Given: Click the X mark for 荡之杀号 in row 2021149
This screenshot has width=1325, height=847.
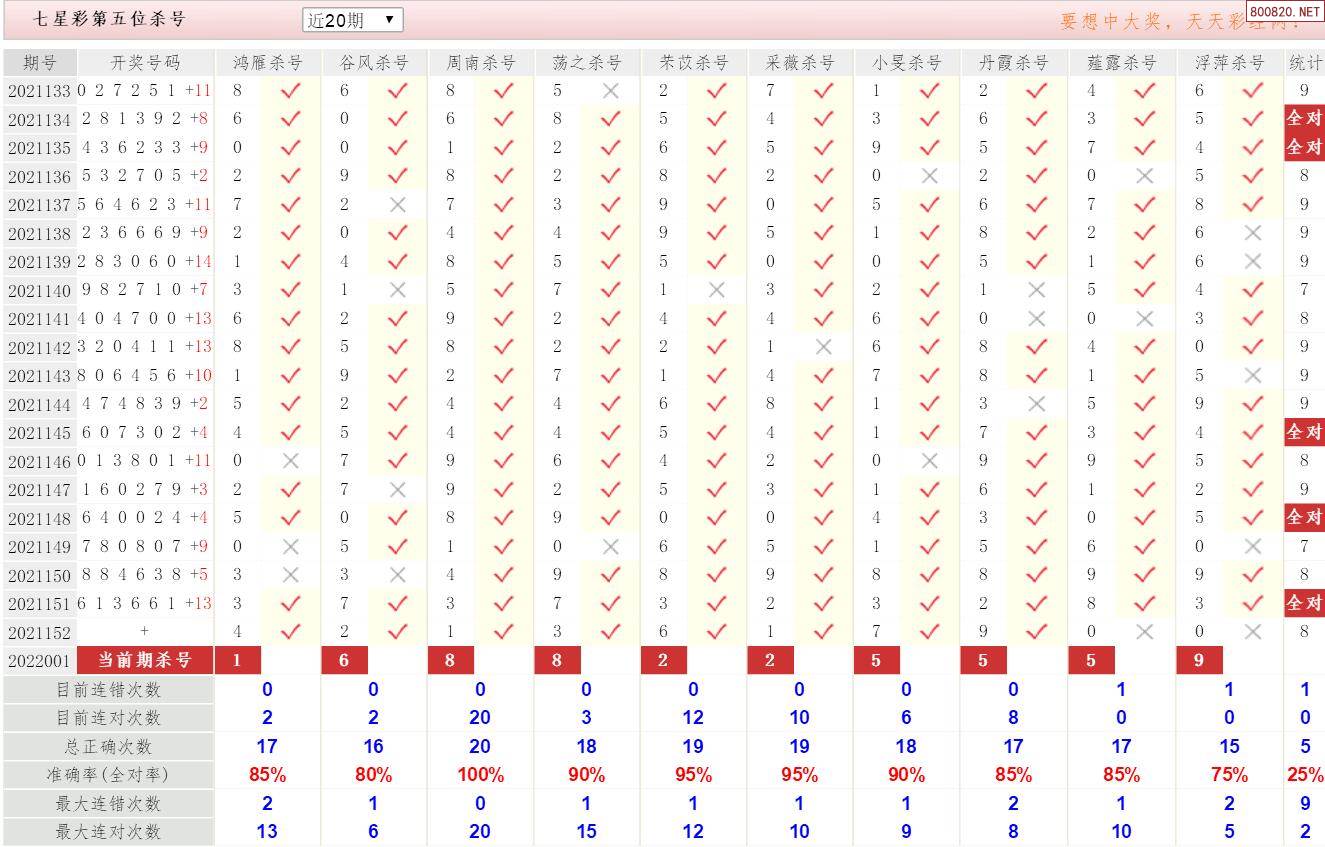Looking at the screenshot, I should pyautogui.click(x=611, y=546).
